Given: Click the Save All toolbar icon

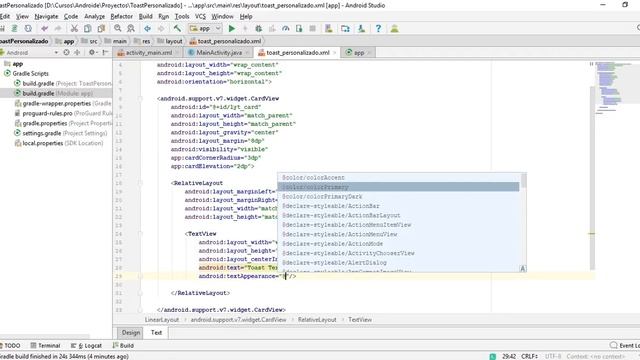Looking at the screenshot, I should coord(14,29).
